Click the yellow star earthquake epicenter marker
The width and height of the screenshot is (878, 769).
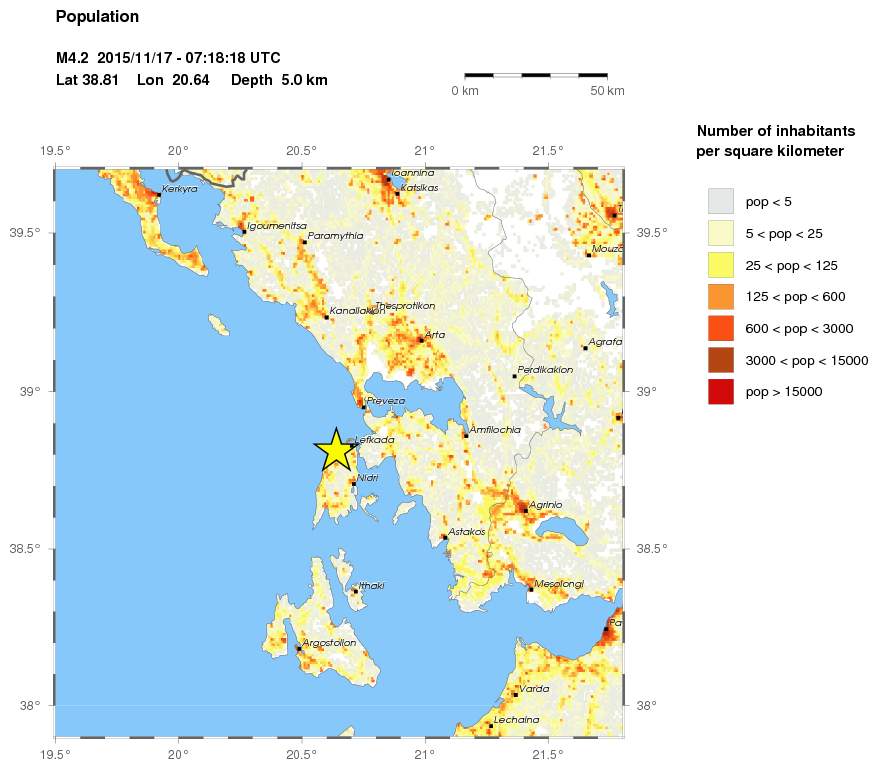(336, 450)
